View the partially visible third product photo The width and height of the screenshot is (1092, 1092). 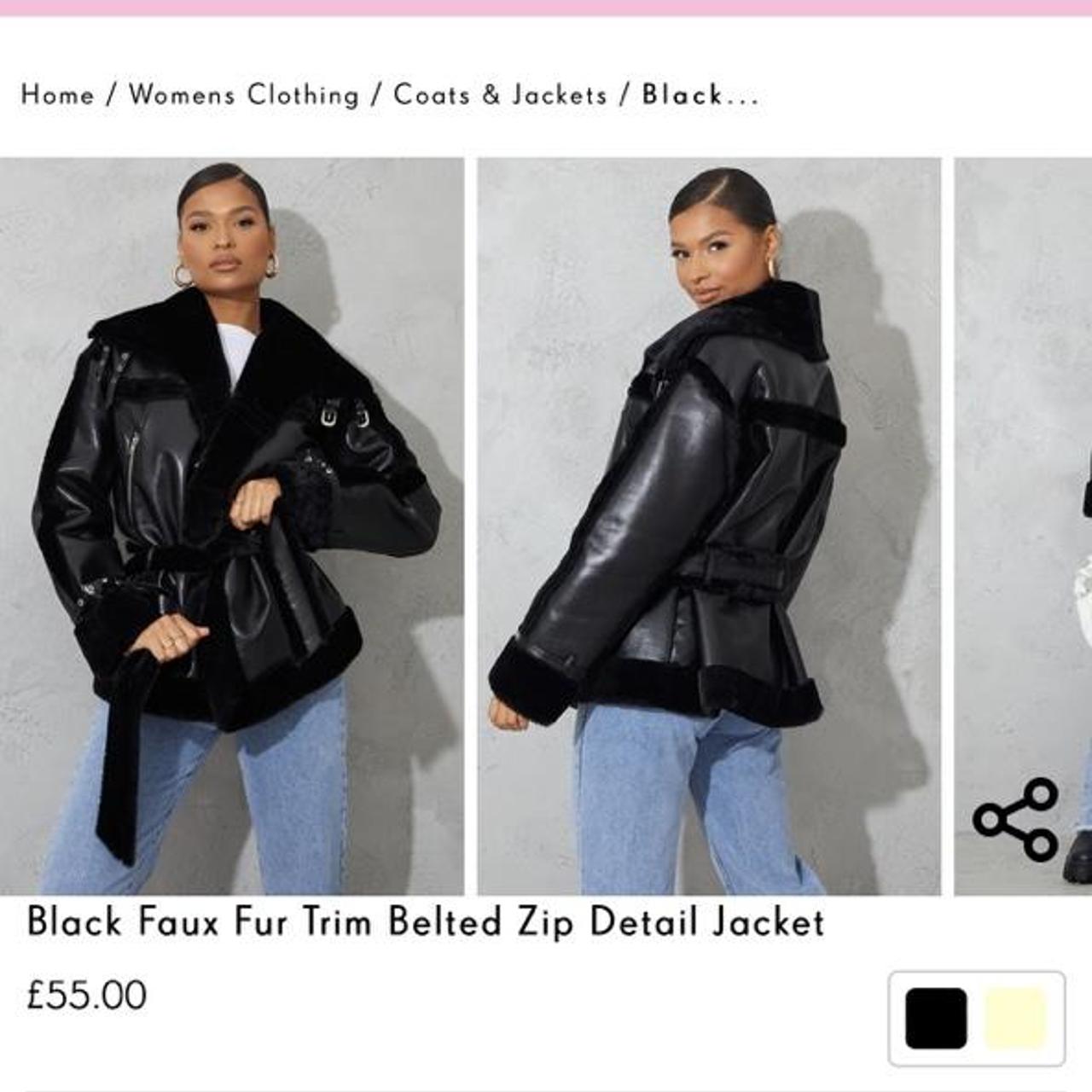pyautogui.click(x=1023, y=526)
